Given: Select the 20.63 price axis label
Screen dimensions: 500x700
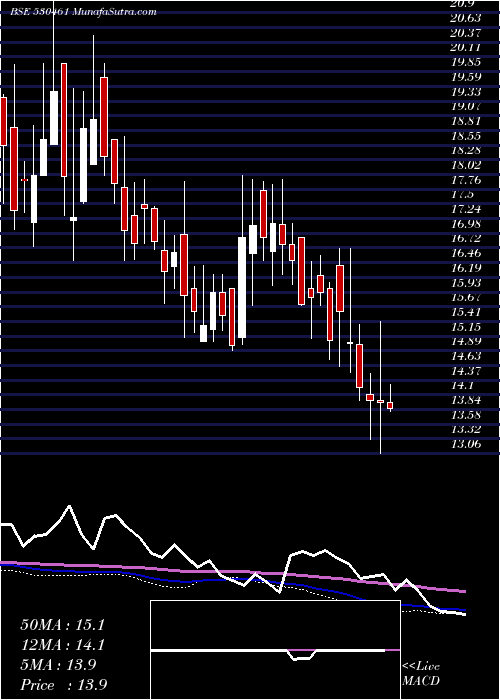Looking at the screenshot, I should coord(466,18).
